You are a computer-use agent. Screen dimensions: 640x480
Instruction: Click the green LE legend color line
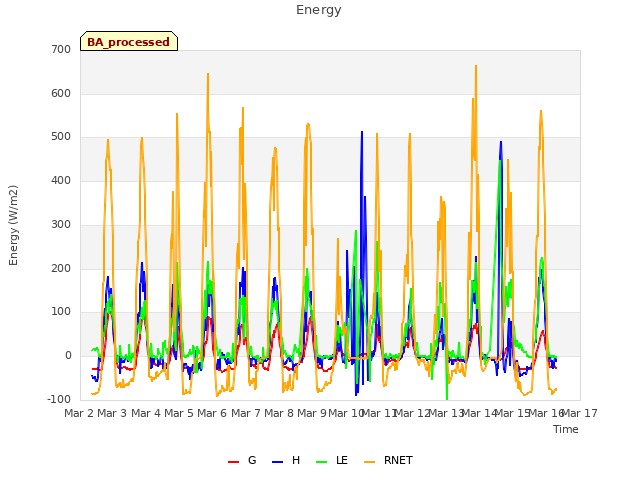[322, 462]
